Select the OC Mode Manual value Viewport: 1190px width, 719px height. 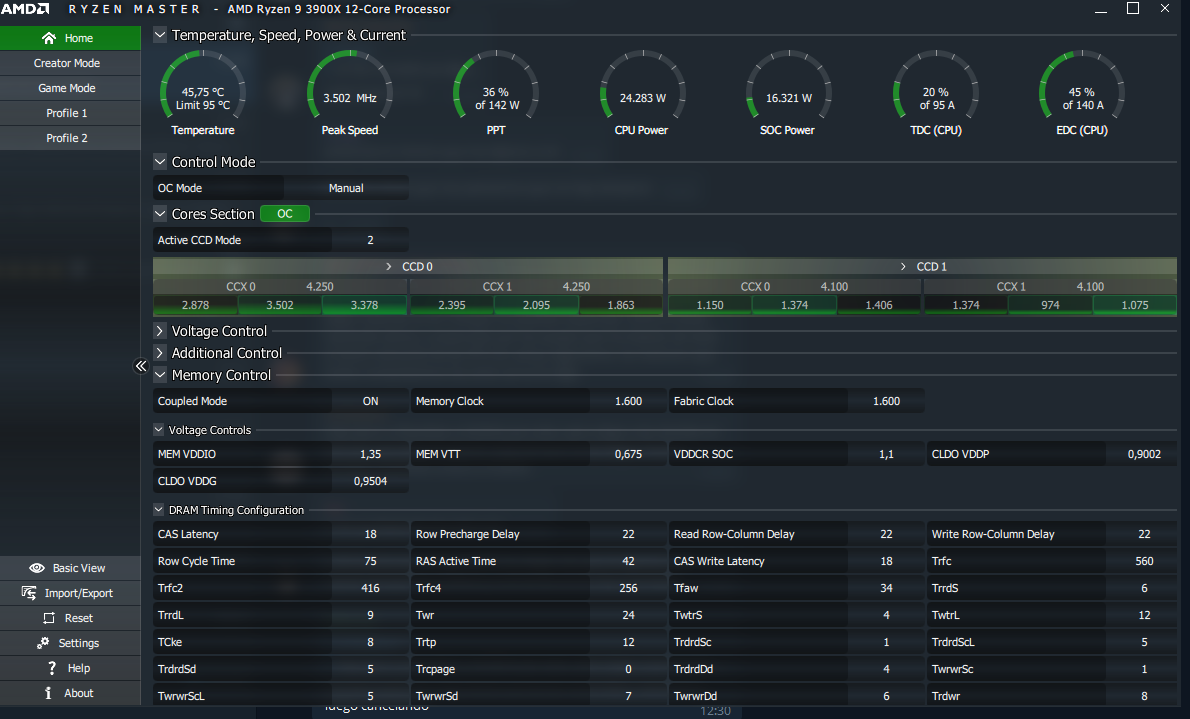coord(346,188)
